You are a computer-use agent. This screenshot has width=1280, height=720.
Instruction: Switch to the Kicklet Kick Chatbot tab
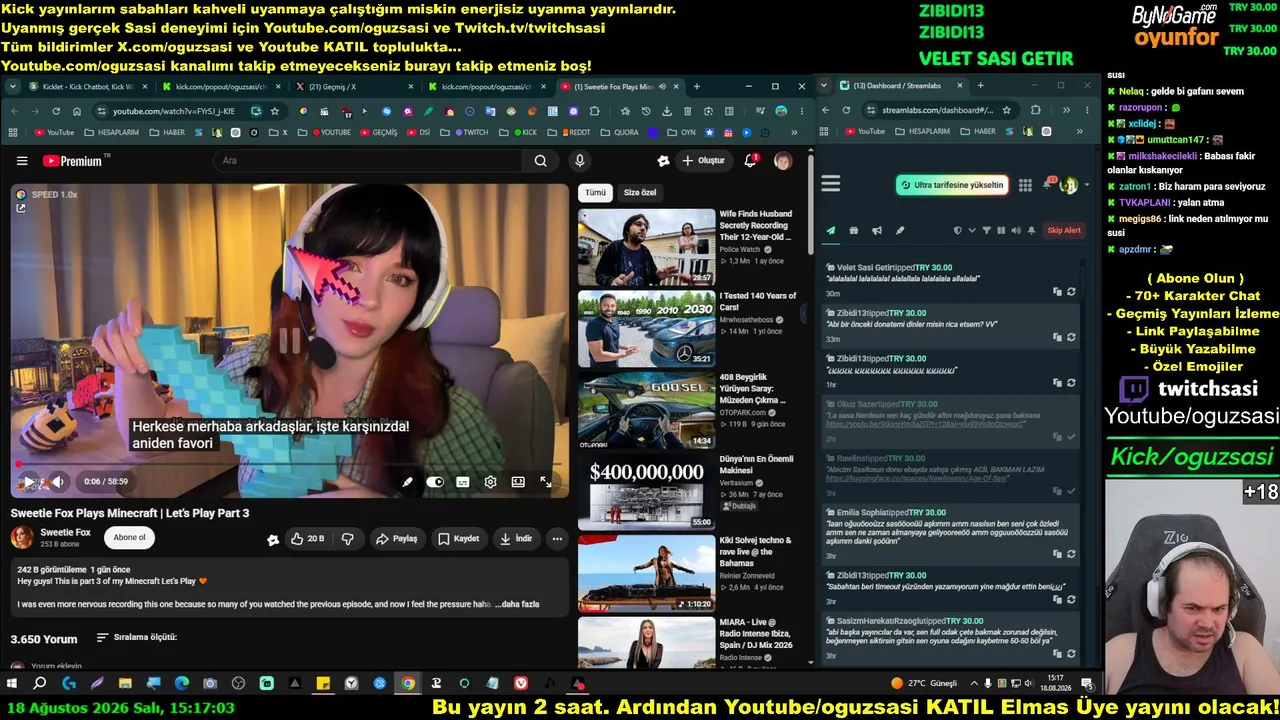pyautogui.click(x=87, y=87)
